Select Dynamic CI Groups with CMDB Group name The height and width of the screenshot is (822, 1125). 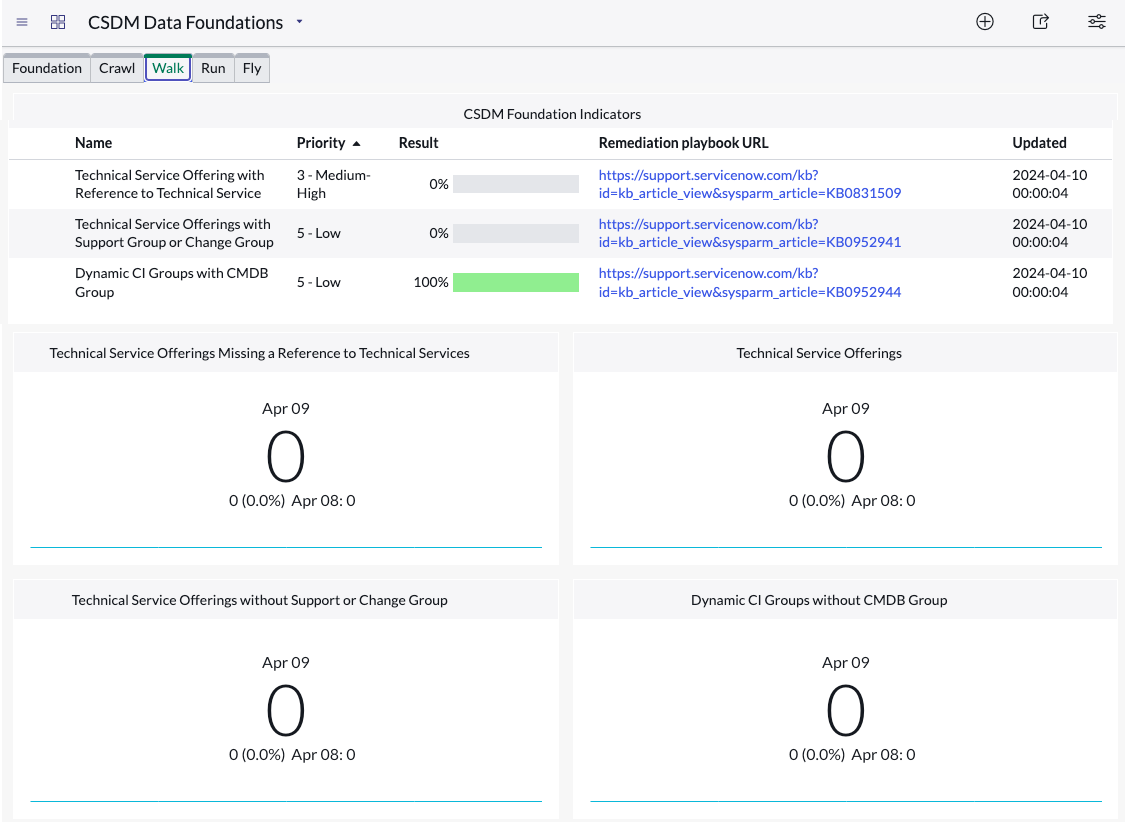171,283
